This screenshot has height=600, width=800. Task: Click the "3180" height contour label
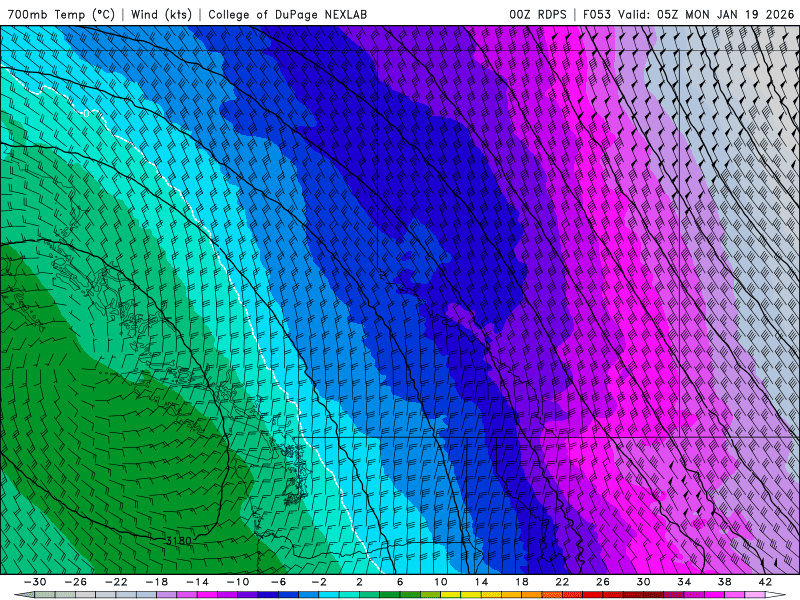click(179, 541)
